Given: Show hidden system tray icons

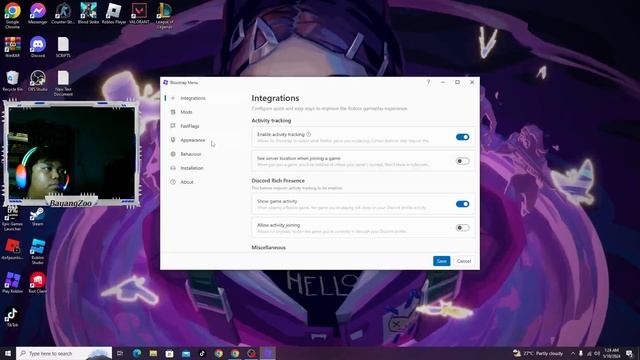Looking at the screenshot, I should 573,353.
